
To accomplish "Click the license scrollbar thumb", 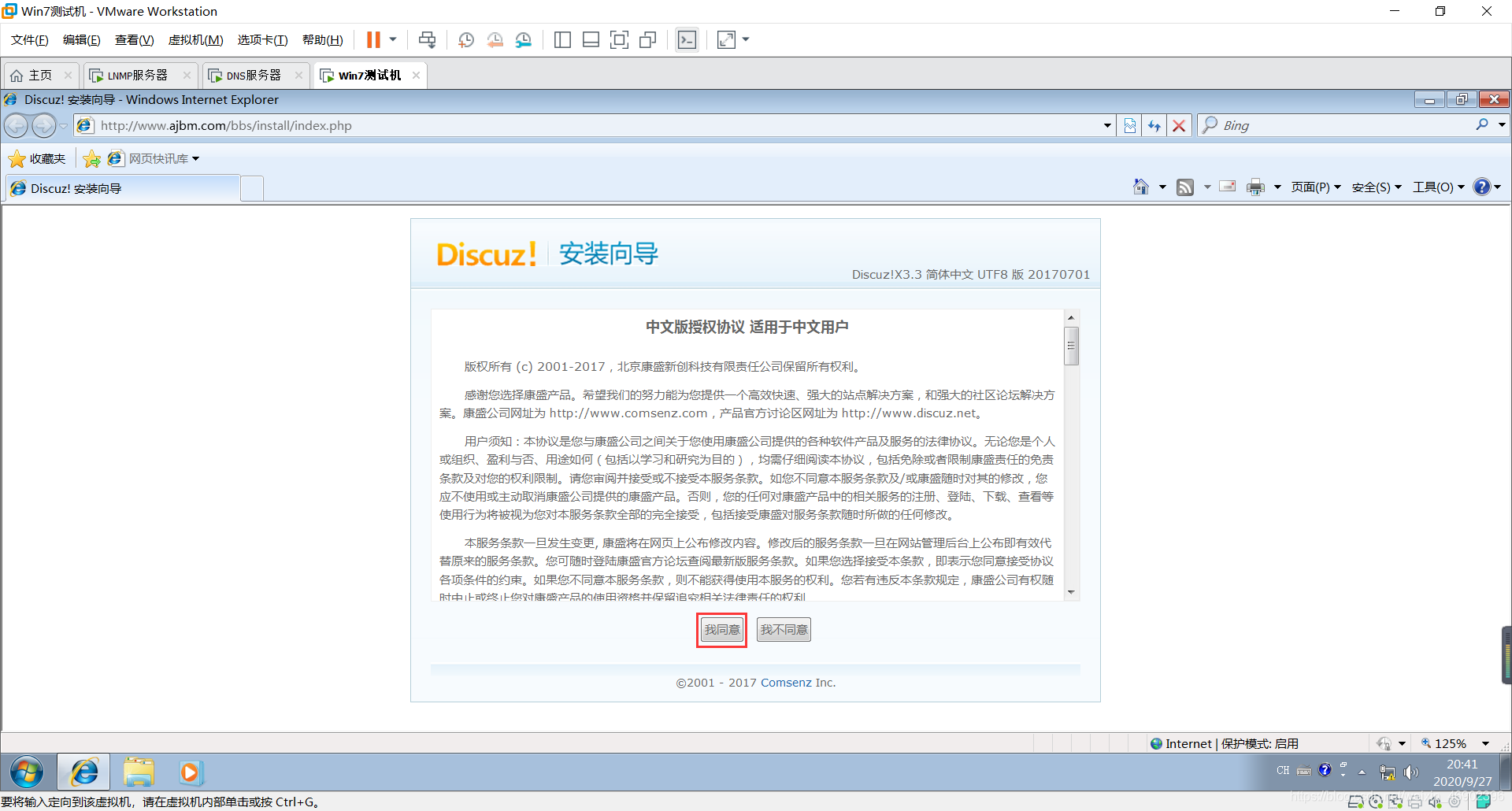I will (1071, 346).
